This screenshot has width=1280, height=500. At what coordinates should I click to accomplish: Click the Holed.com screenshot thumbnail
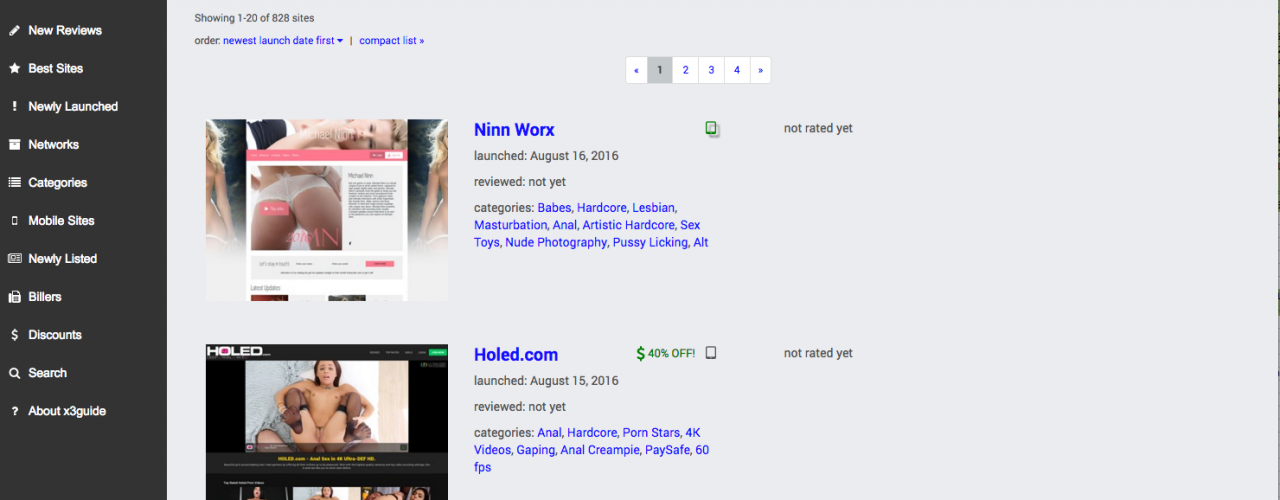pyautogui.click(x=327, y=422)
